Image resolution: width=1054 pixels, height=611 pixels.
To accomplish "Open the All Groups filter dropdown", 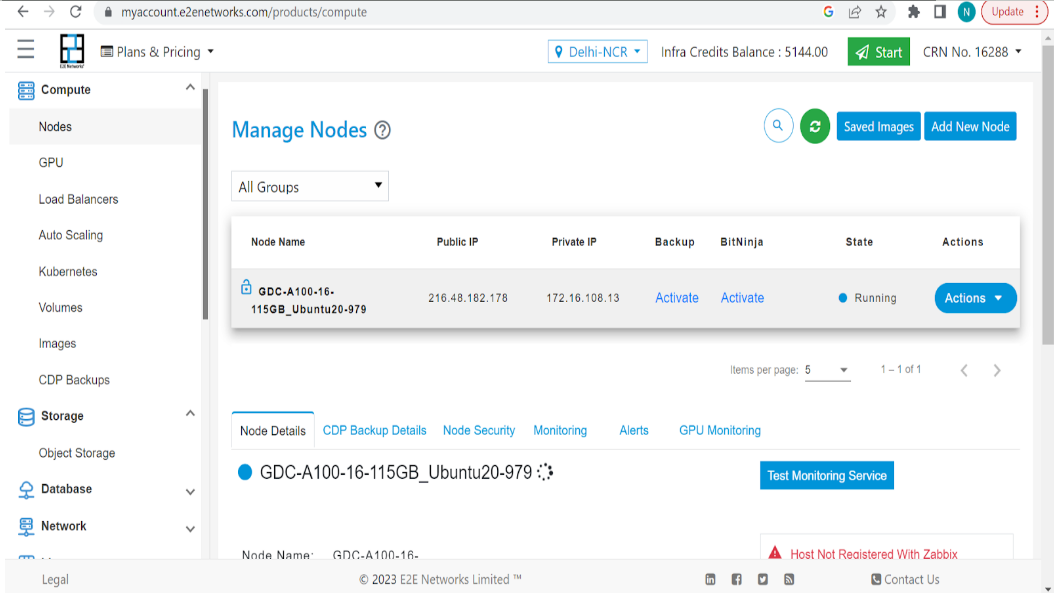I will tap(310, 186).
